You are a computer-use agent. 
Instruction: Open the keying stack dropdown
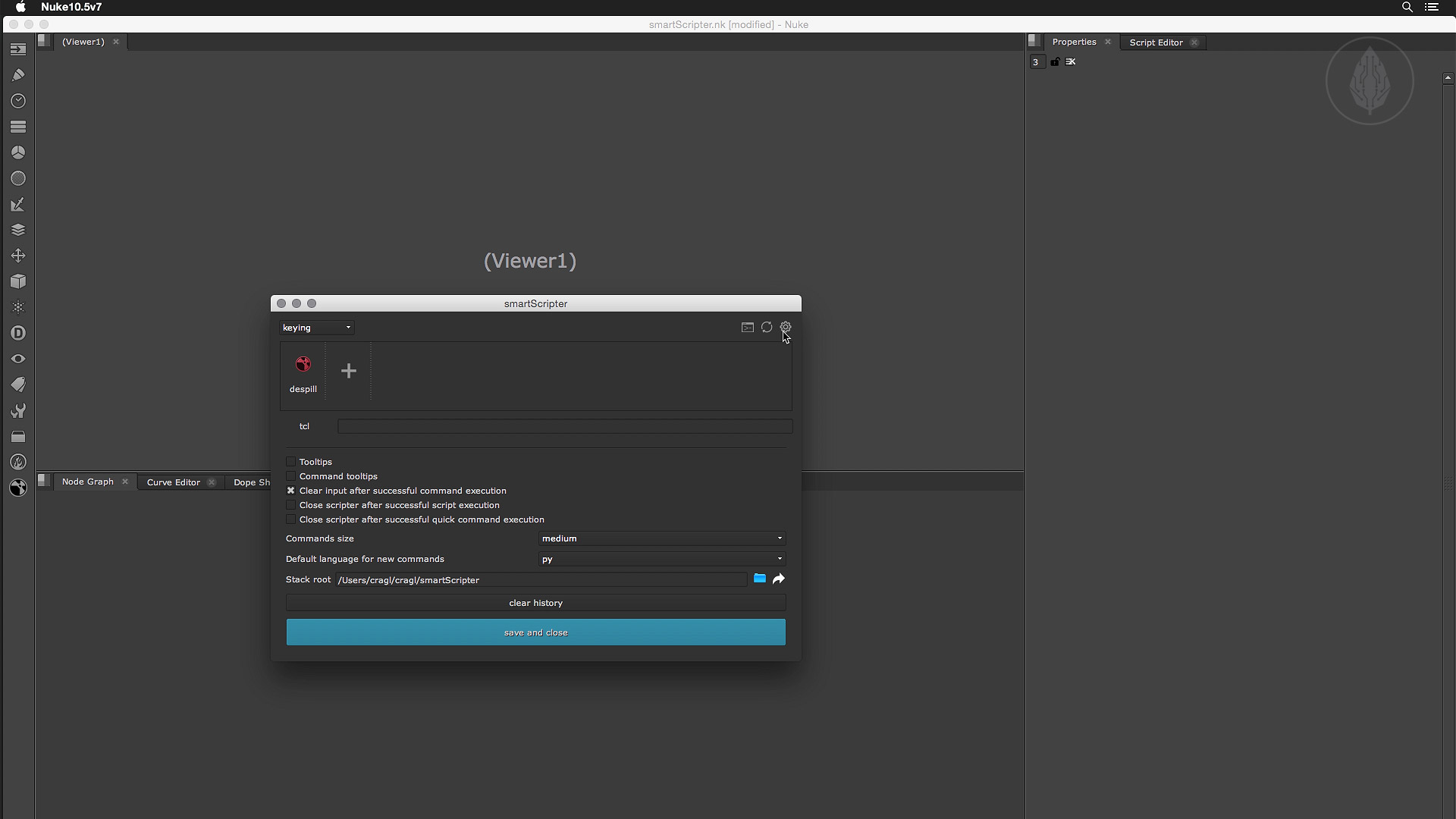[317, 328]
